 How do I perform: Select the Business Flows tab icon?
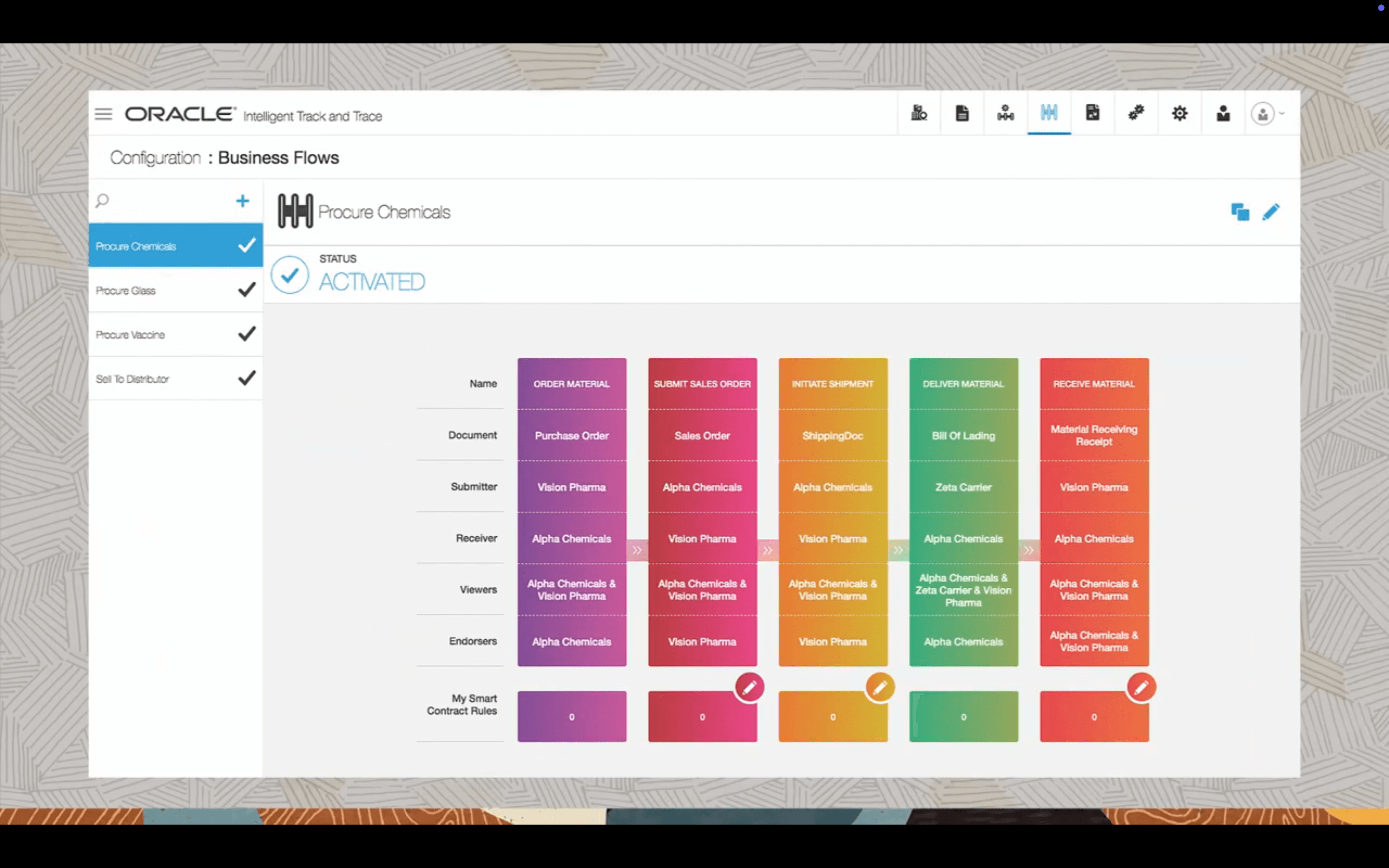click(1049, 113)
